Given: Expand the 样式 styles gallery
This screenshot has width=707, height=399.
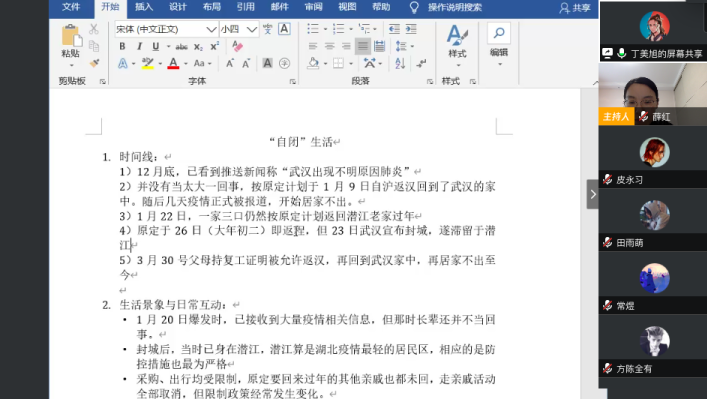Looking at the screenshot, I should 457,46.
